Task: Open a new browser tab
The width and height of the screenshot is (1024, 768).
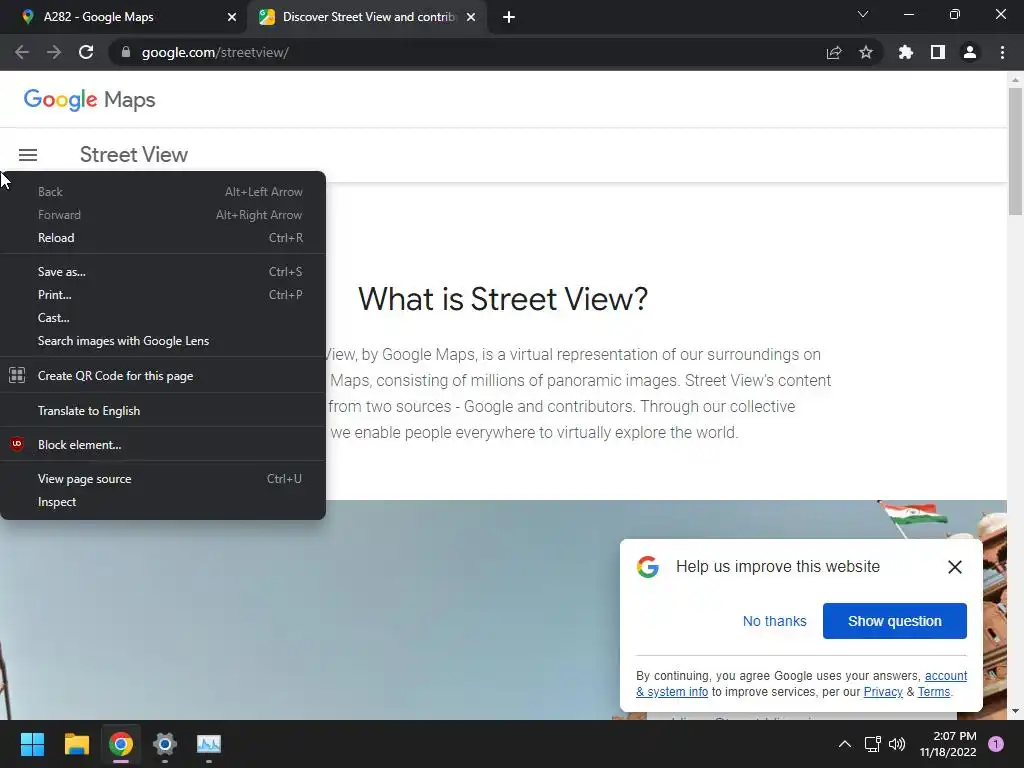Action: pos(509,17)
